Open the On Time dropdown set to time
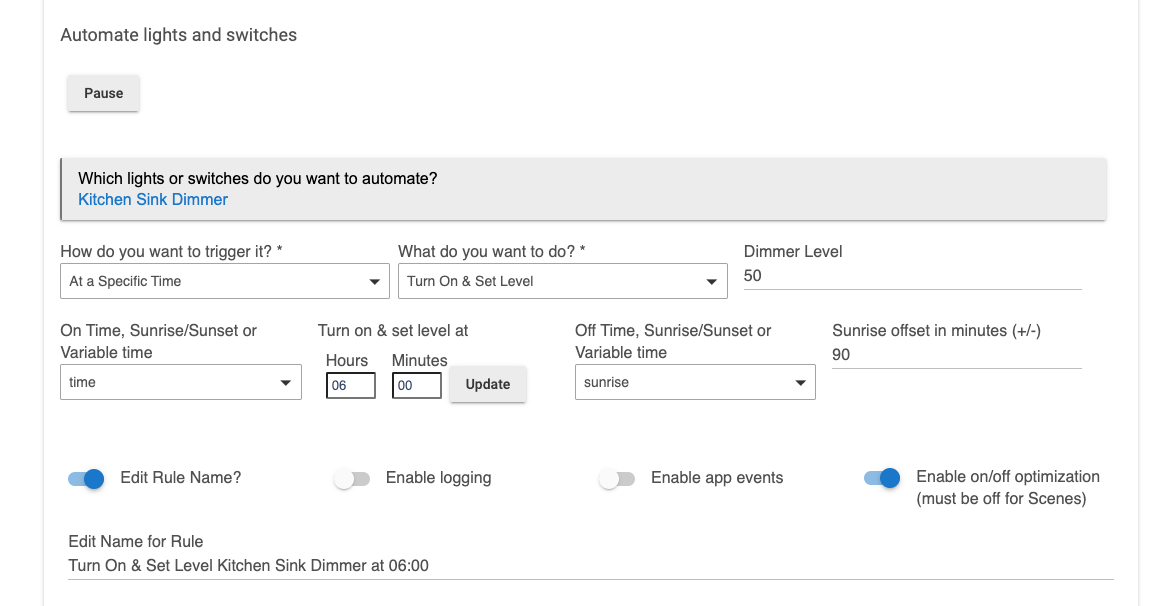This screenshot has width=1159, height=606. click(x=181, y=382)
